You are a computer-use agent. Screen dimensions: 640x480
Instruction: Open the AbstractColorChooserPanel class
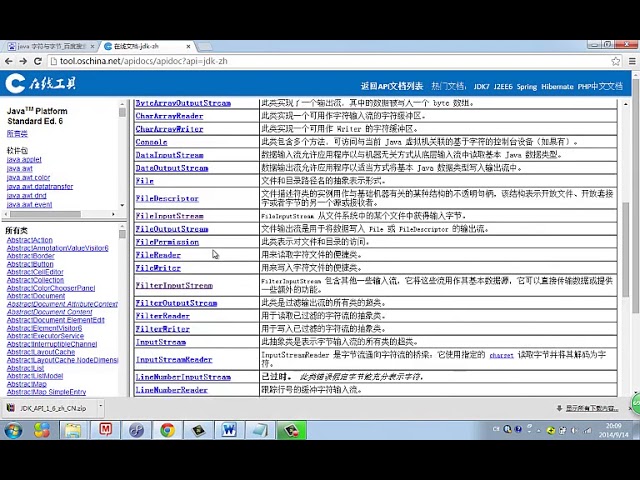tap(51, 288)
